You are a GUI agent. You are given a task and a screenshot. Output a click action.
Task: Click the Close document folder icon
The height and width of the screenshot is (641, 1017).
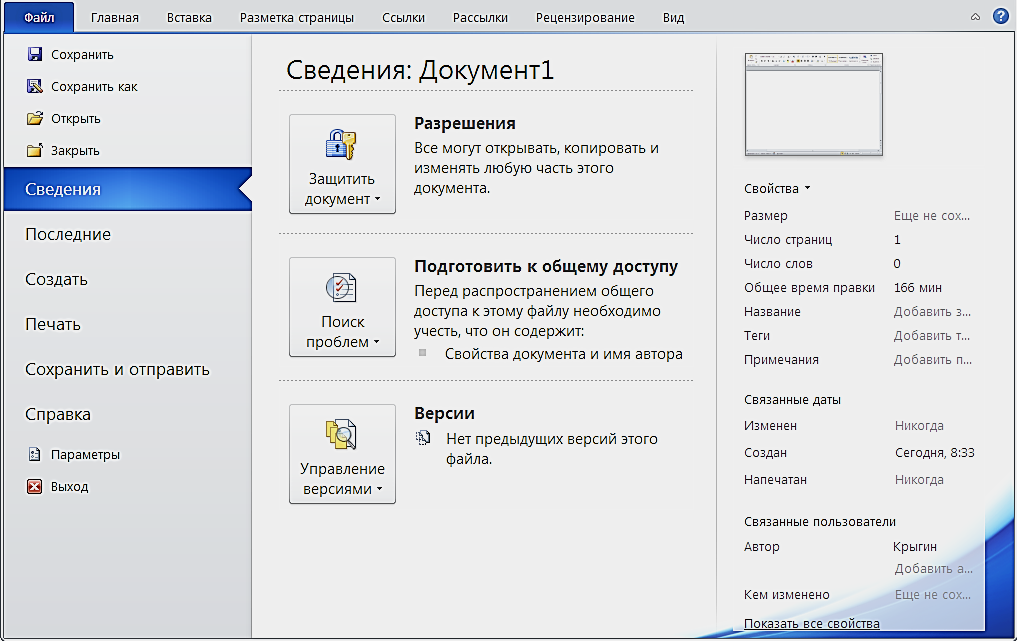point(35,150)
